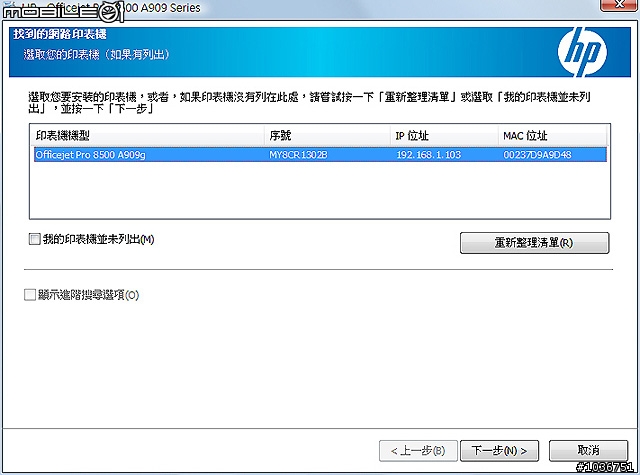Image resolution: width=640 pixels, height=475 pixels.
Task: Enable 顯示進階搜尋選項 checkbox
Action: point(30,295)
